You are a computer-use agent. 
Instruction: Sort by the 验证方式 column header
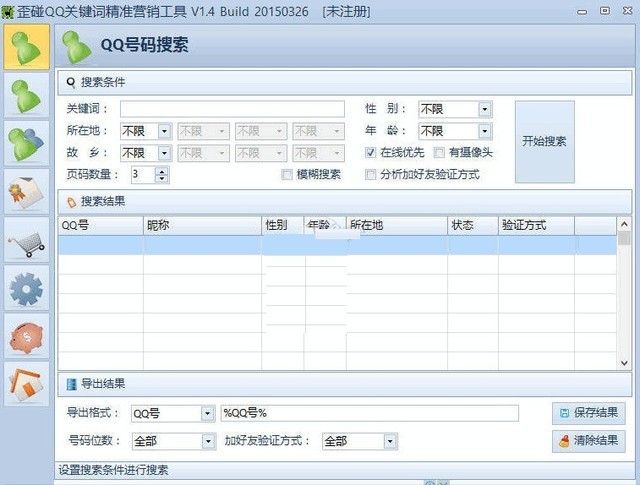tap(536, 225)
